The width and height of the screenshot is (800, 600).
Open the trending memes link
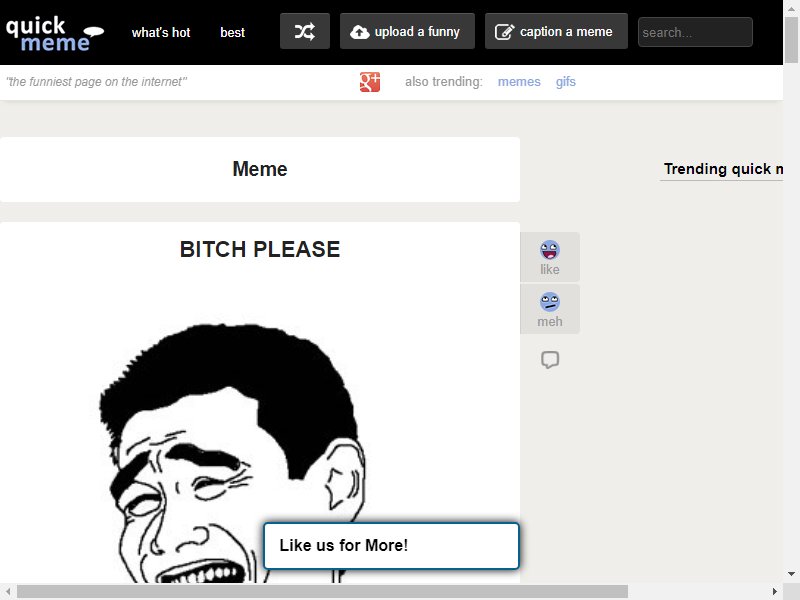519,82
